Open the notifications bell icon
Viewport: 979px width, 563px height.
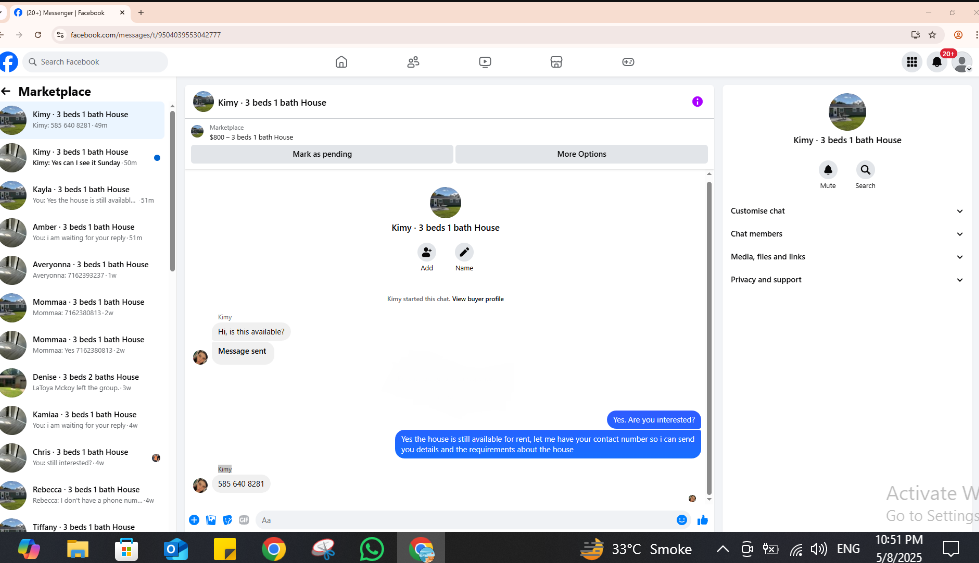[x=937, y=62]
